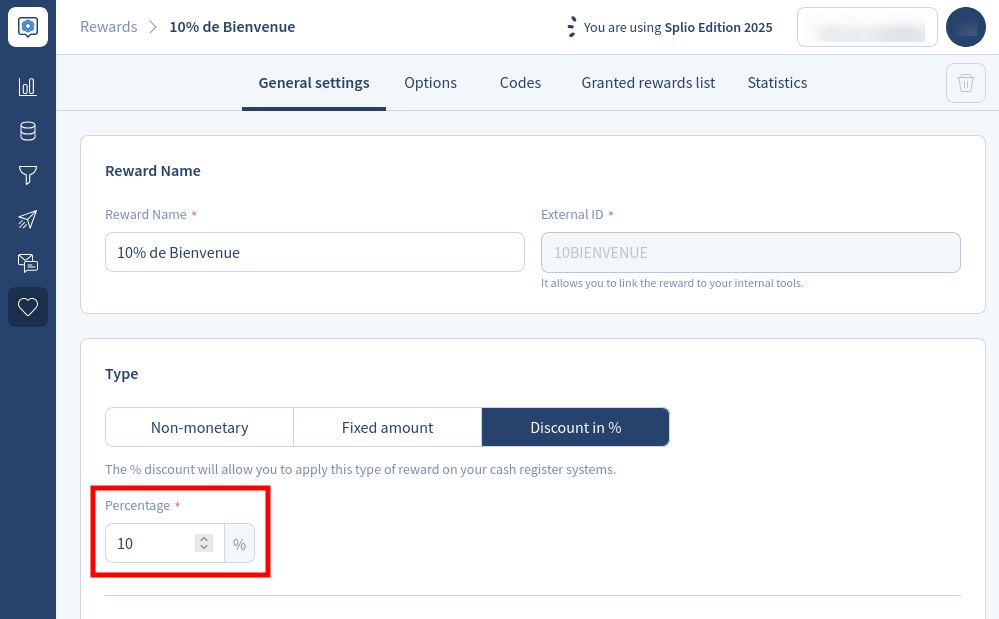
Task: Select the Discount in % type
Action: coord(575,427)
